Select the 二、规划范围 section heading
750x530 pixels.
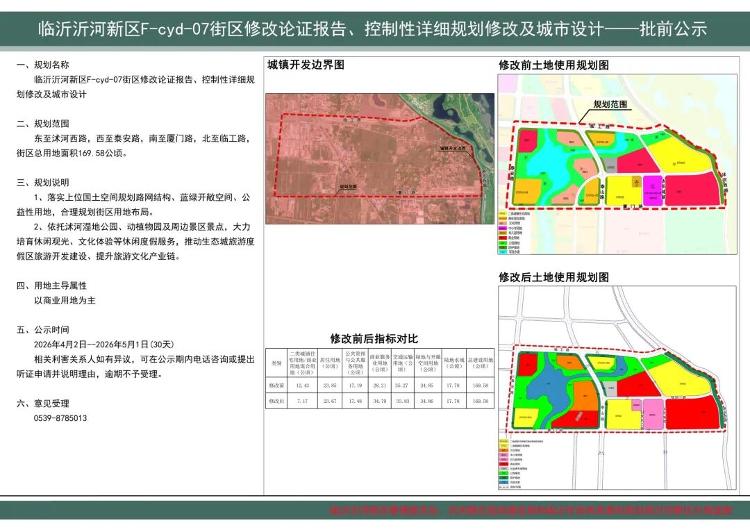point(46,124)
